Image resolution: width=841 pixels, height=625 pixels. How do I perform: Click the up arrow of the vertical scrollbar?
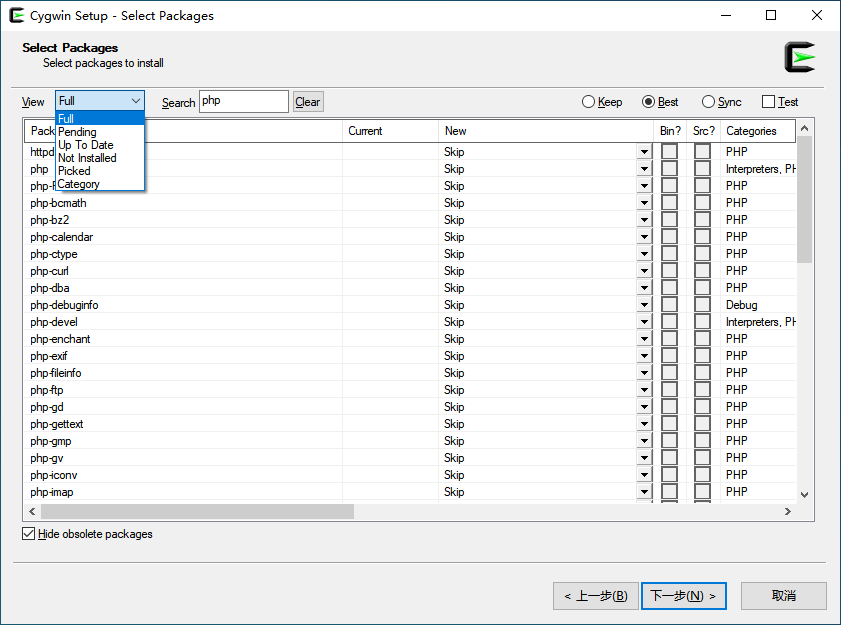(x=804, y=128)
